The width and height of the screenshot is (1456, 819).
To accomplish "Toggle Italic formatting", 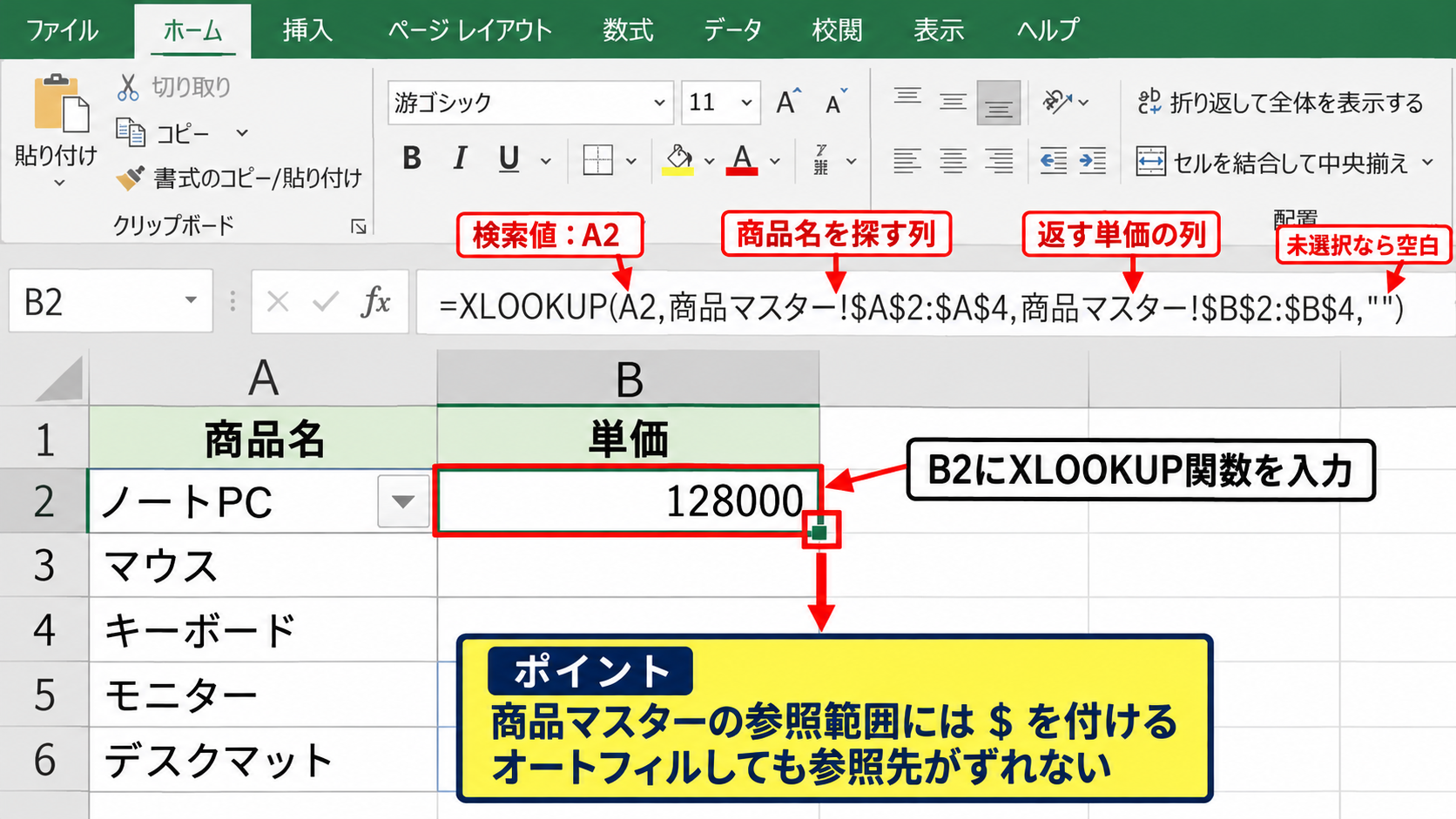I will (460, 159).
